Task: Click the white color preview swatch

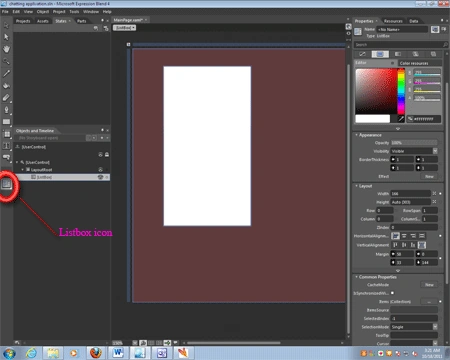Action: [373, 119]
